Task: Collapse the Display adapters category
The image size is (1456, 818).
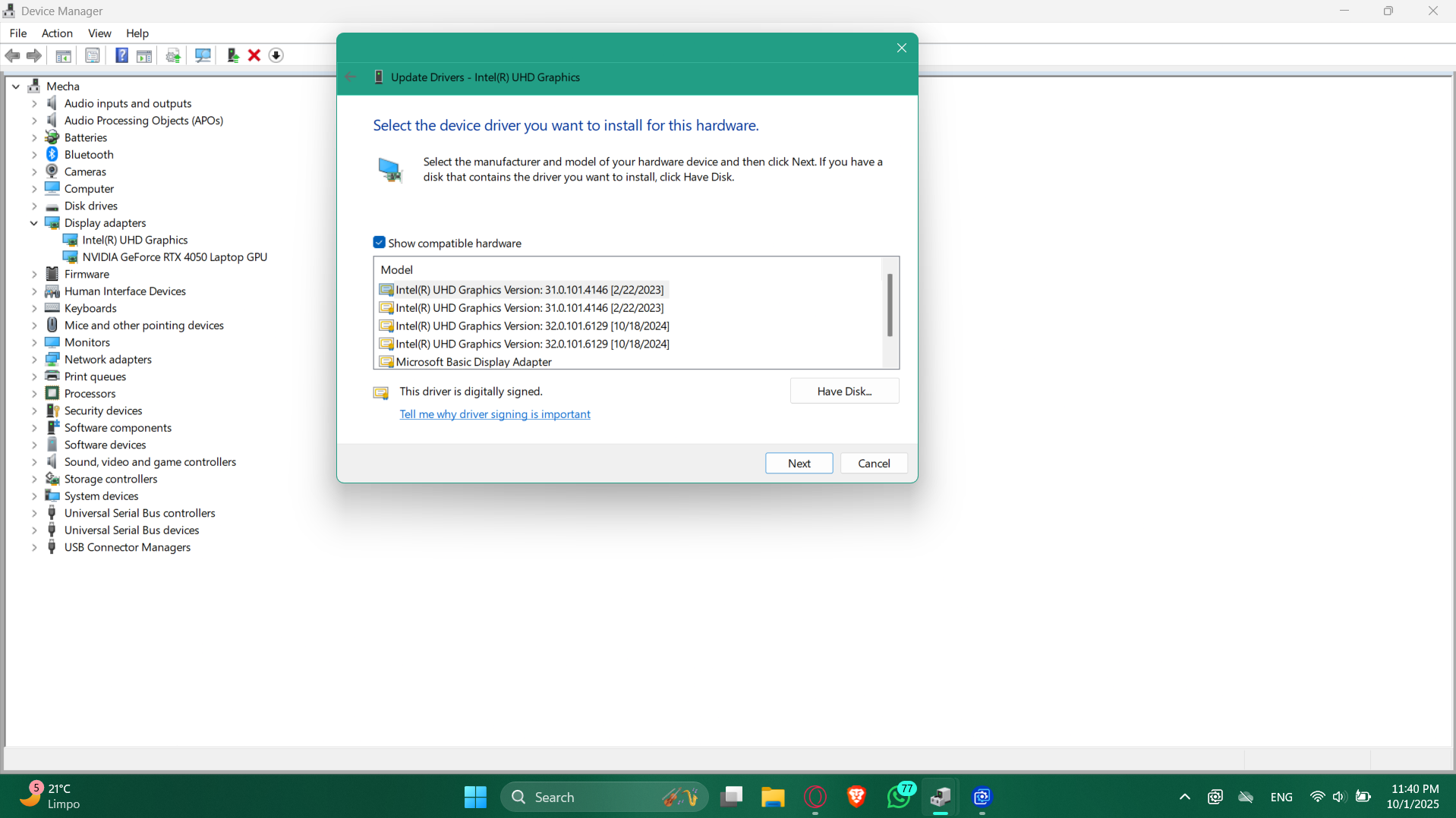Action: tap(34, 223)
